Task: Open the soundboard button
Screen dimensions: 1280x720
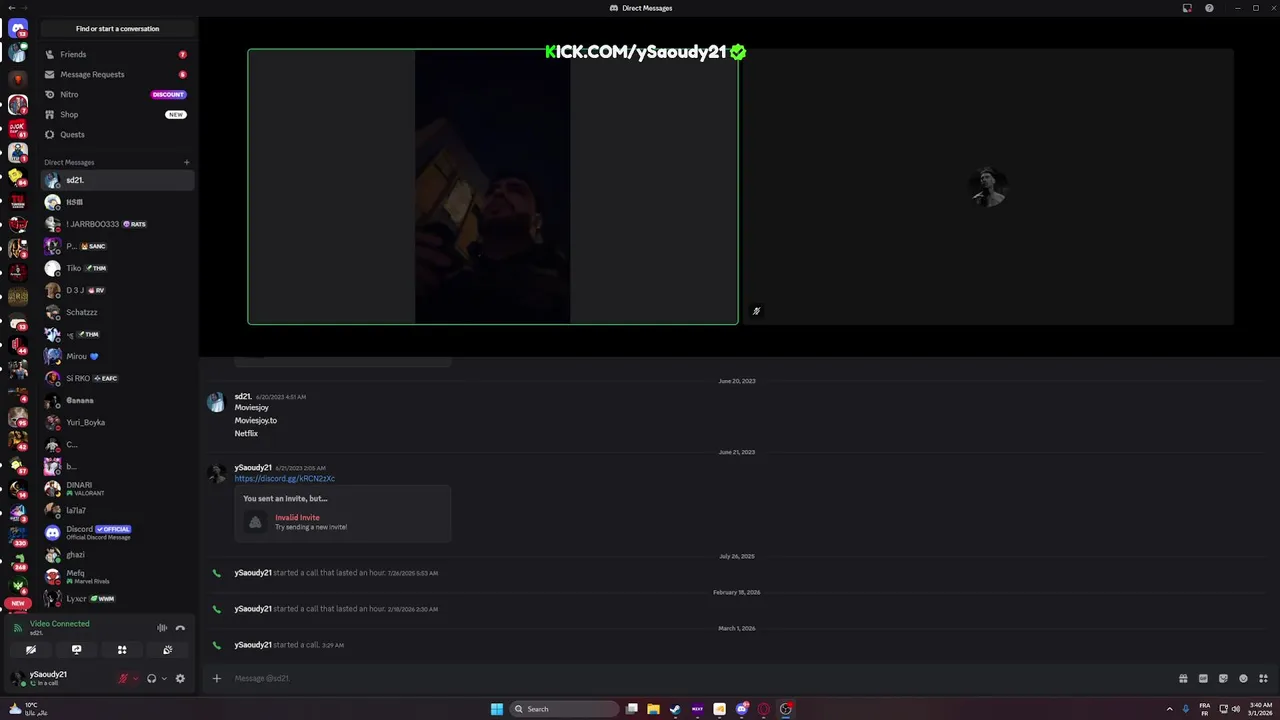Action: click(x=167, y=650)
